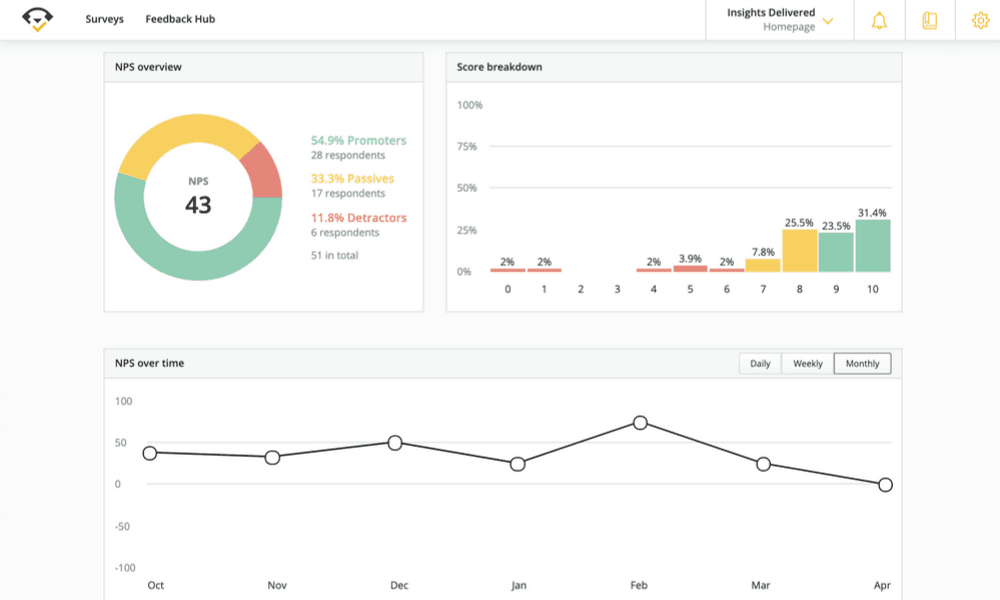Switch NPS over time to Weekly
Viewport: 1000px width, 600px height.
807,364
